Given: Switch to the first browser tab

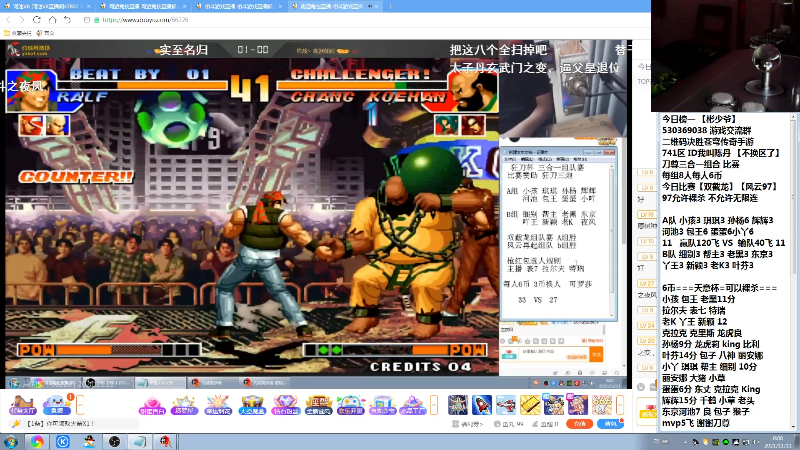Looking at the screenshot, I should [x=46, y=6].
